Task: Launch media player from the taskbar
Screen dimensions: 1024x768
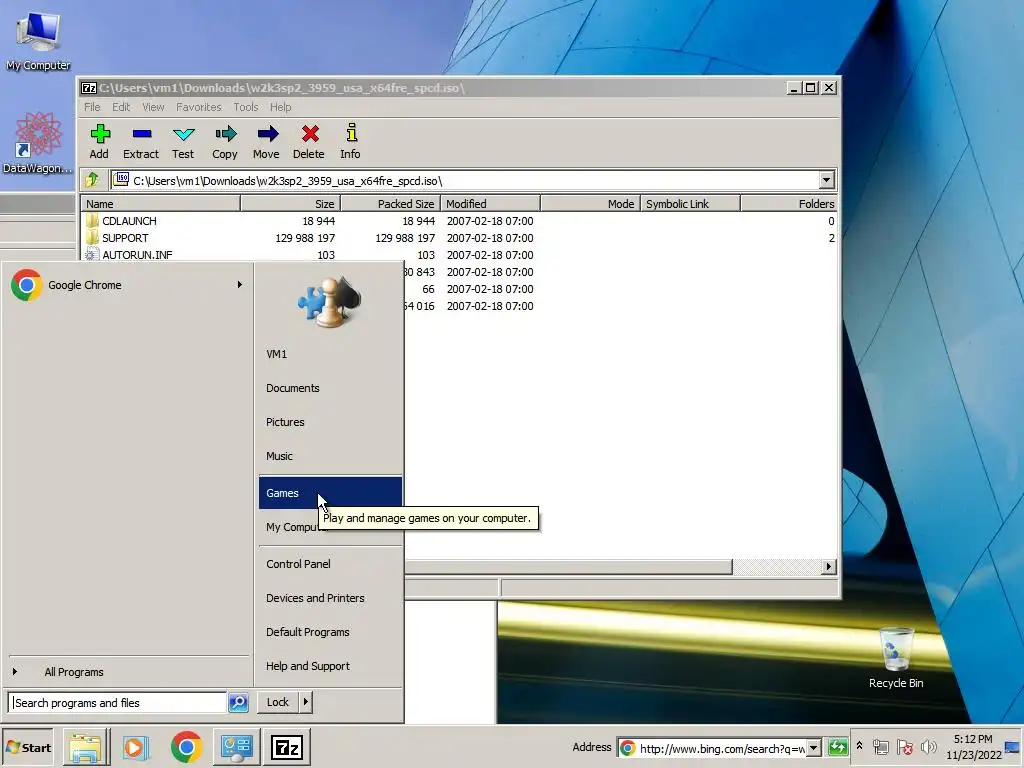Action: click(x=136, y=747)
